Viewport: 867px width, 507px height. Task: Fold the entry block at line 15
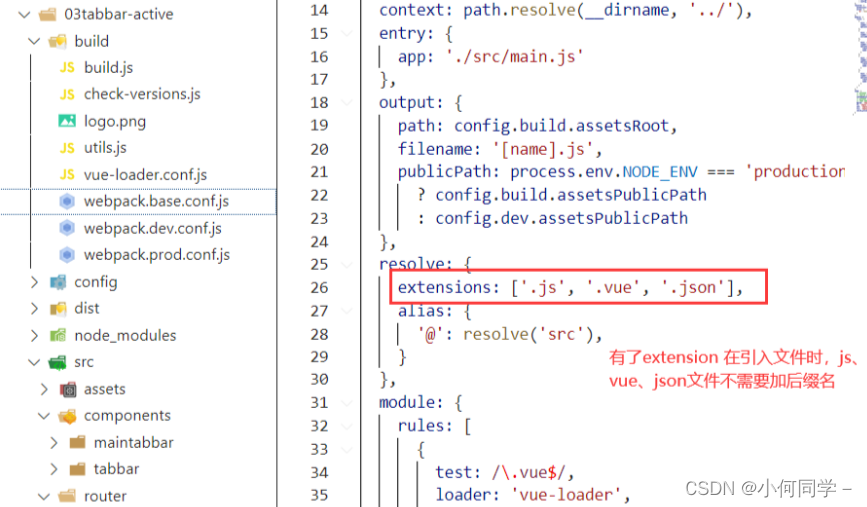tap(347, 34)
